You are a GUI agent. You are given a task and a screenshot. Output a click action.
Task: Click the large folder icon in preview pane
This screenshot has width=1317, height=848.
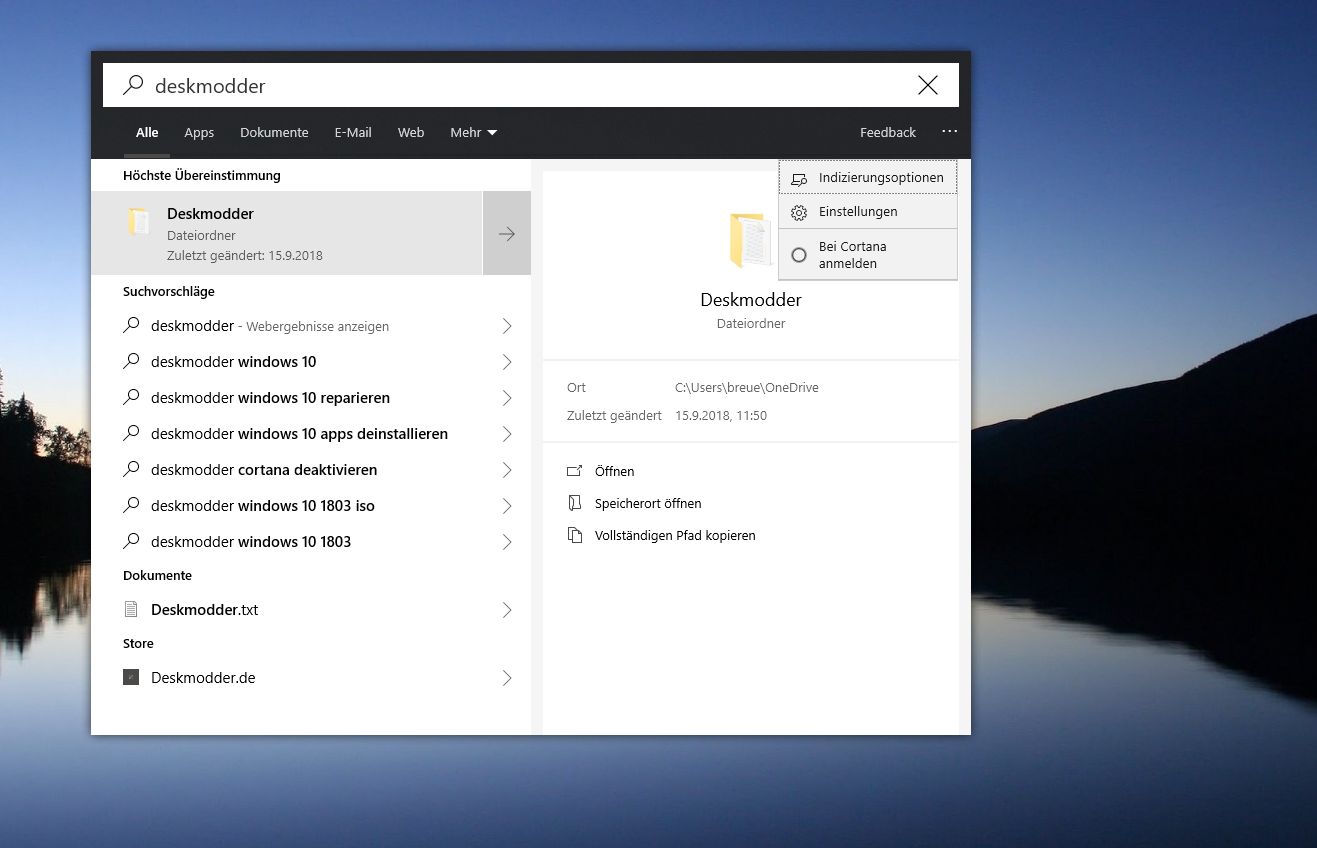[x=750, y=240]
